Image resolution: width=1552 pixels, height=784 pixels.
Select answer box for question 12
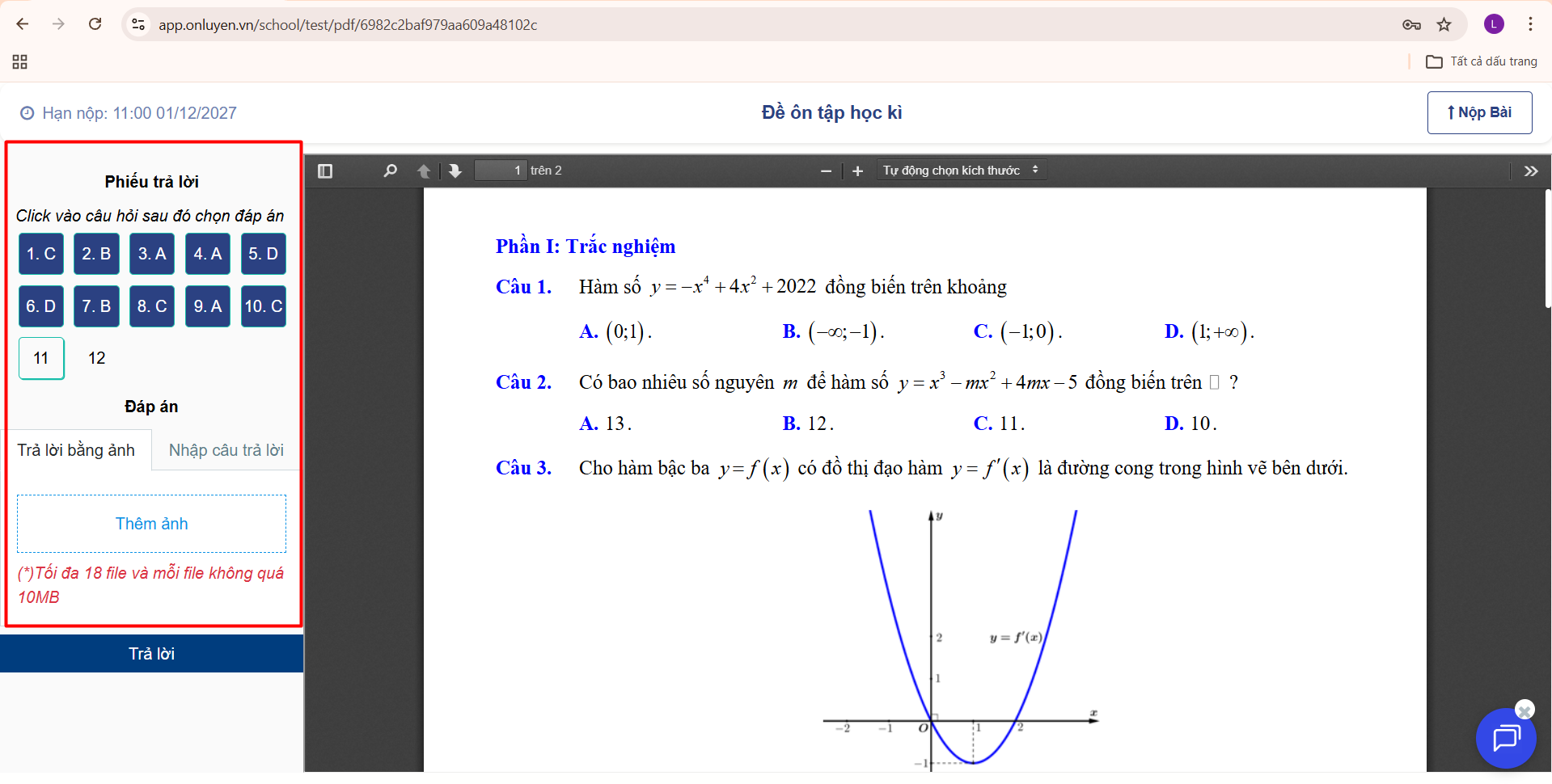[x=97, y=358]
